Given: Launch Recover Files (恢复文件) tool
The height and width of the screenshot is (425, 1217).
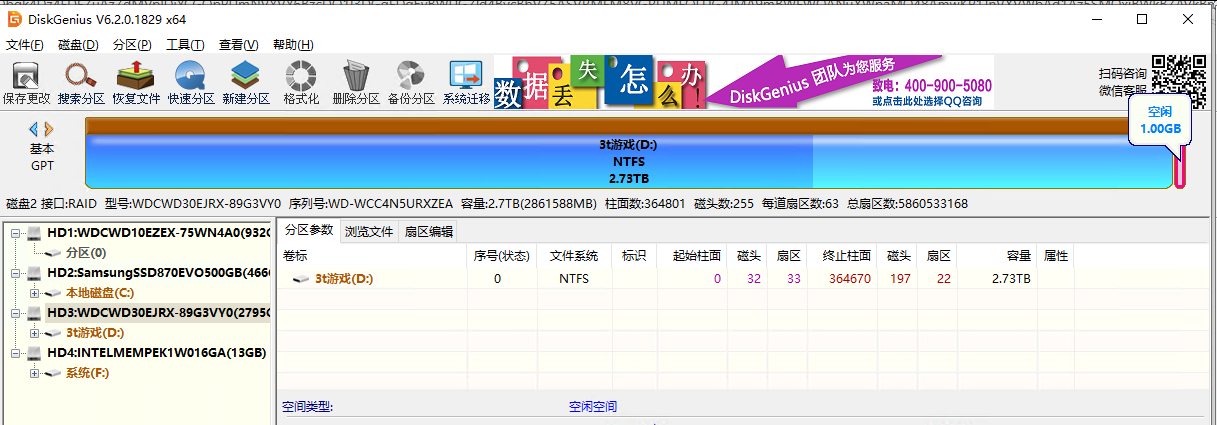Looking at the screenshot, I should 136,75.
